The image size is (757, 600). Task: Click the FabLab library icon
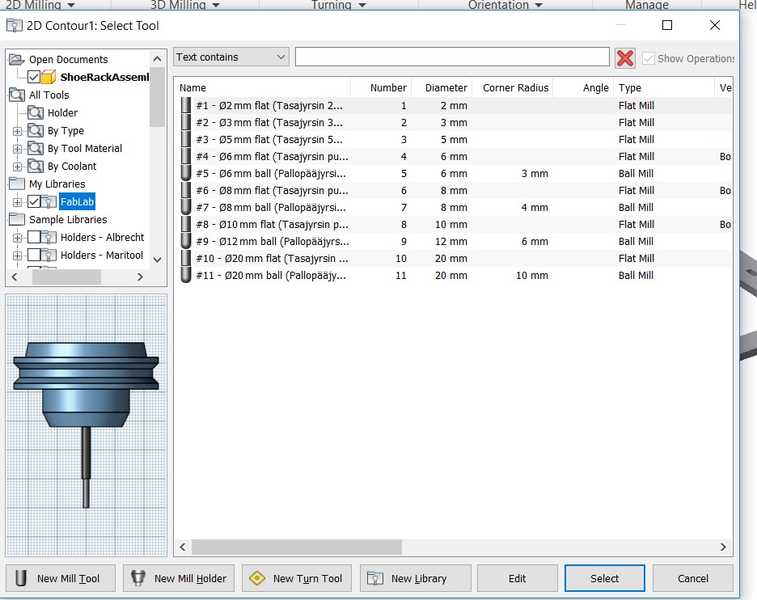pyautogui.click(x=49, y=201)
